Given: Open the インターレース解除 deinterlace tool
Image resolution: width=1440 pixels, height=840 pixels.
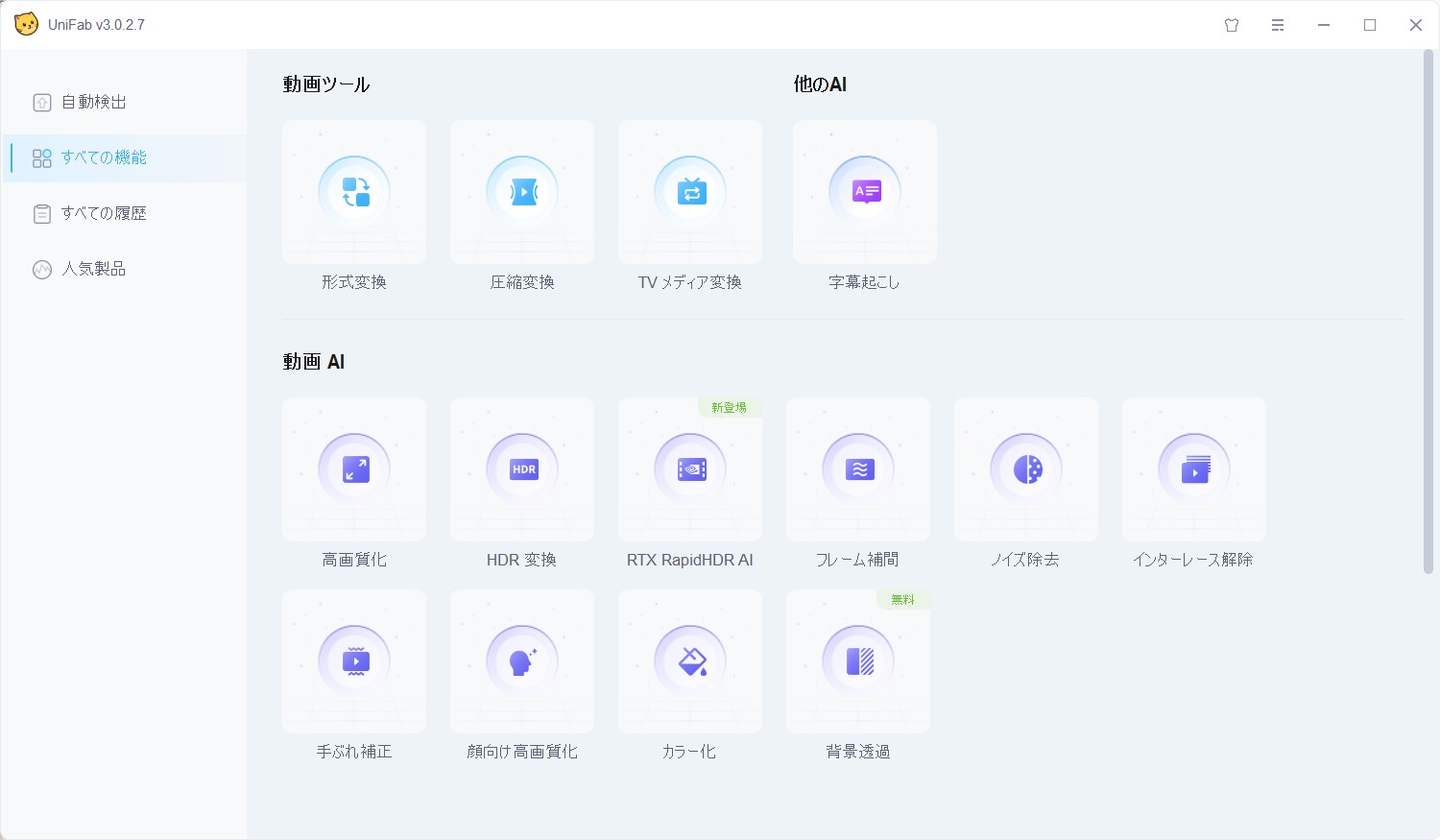Looking at the screenshot, I should (x=1194, y=470).
